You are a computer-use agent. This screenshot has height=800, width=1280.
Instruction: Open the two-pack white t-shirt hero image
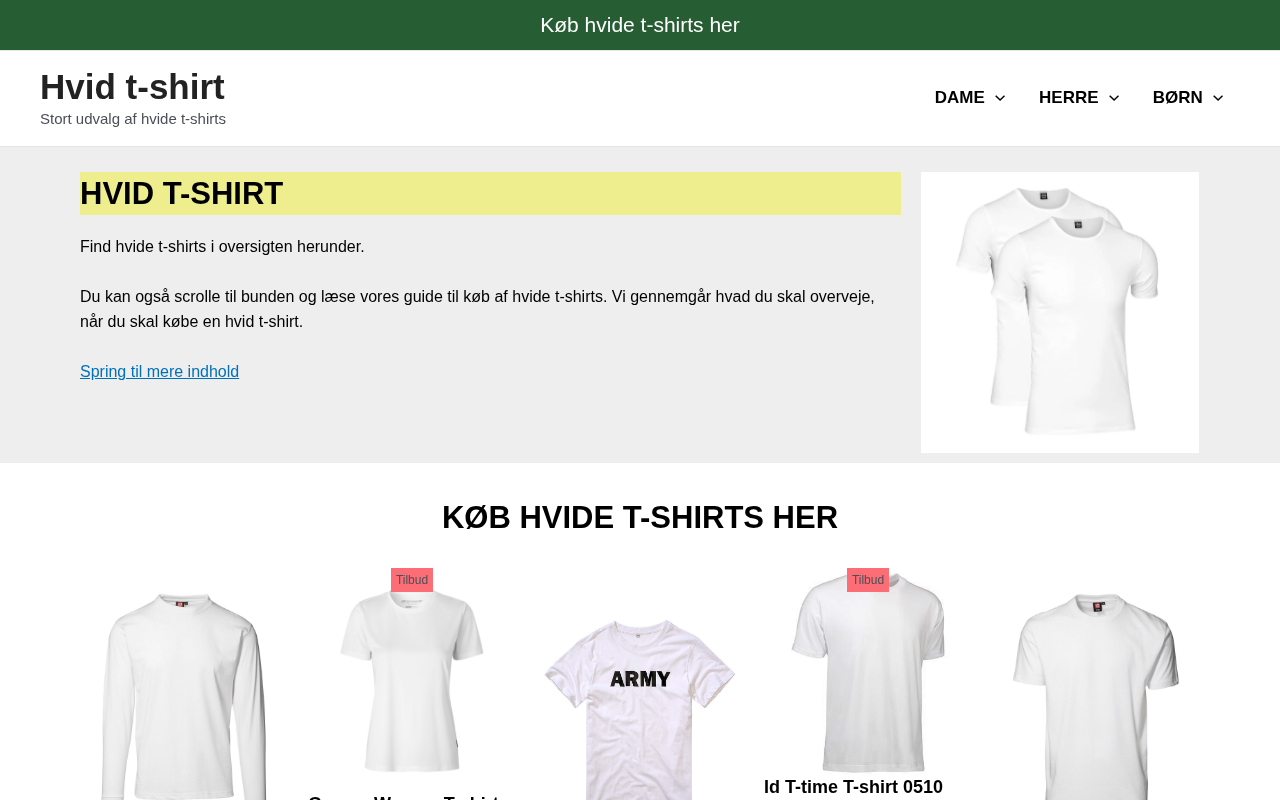1060,312
